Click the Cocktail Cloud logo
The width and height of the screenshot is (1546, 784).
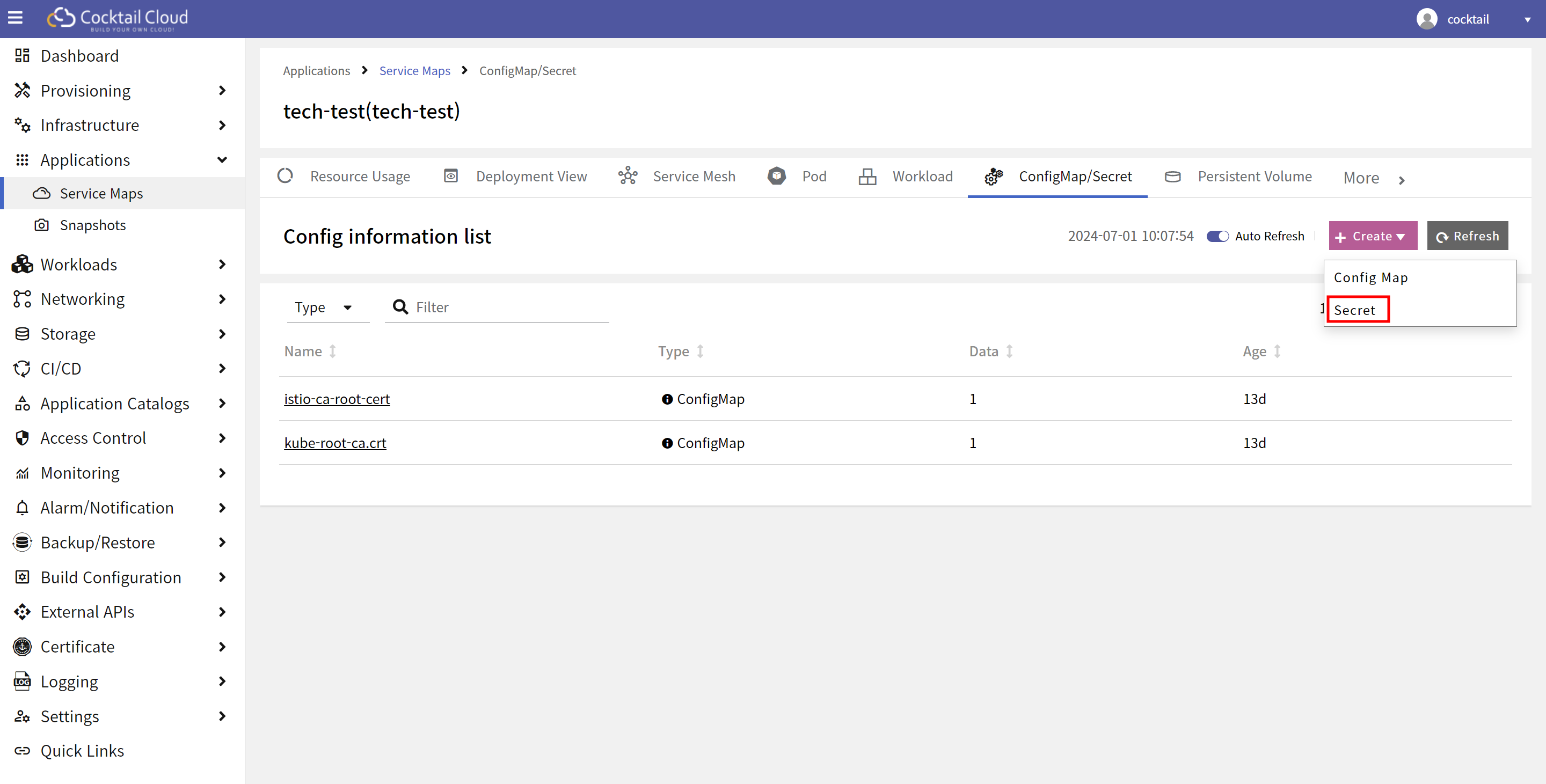click(118, 19)
